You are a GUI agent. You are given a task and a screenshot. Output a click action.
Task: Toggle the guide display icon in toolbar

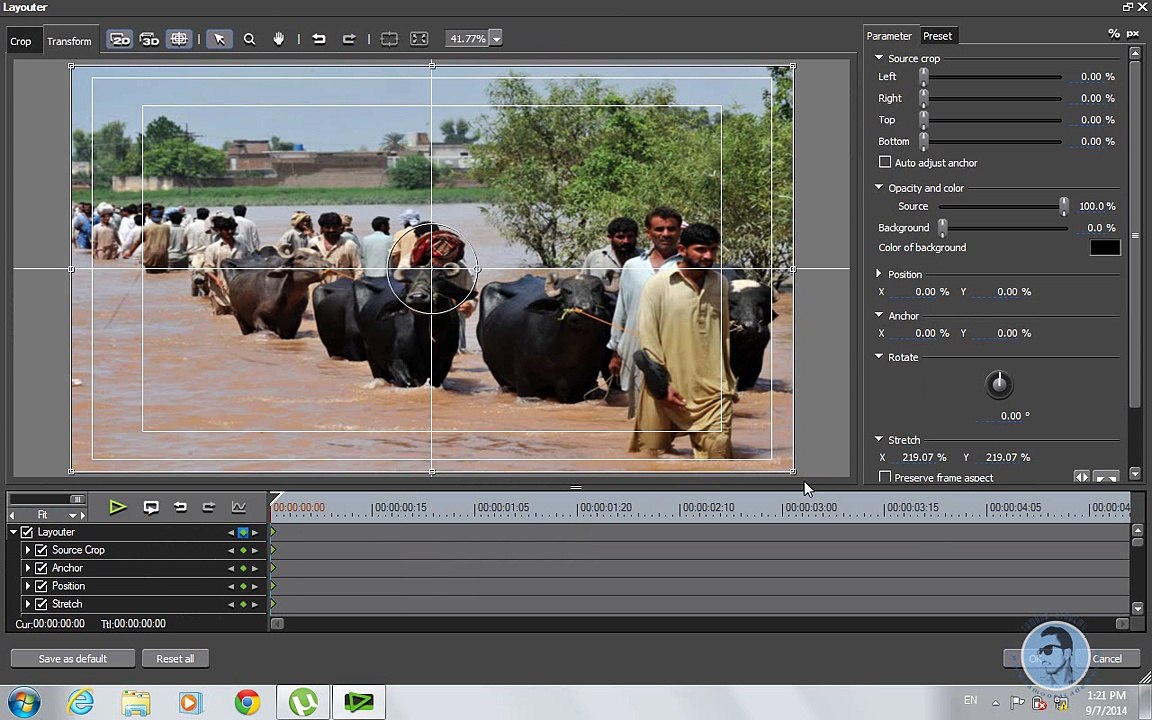click(179, 39)
